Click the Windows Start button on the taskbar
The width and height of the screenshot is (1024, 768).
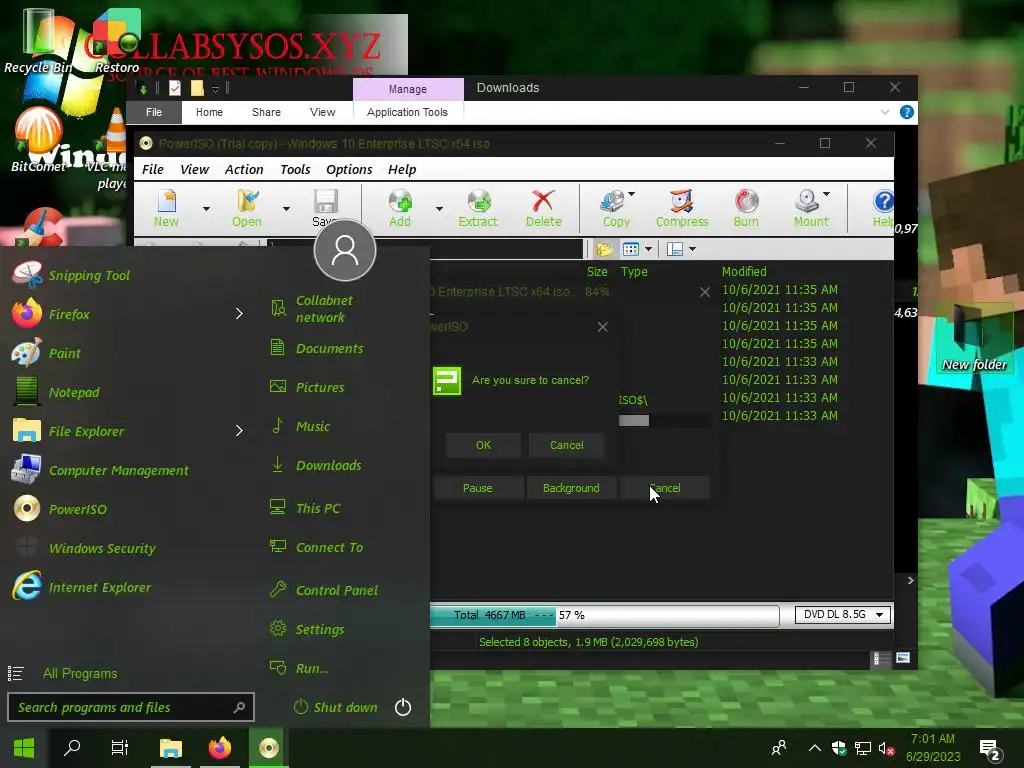[x=24, y=748]
